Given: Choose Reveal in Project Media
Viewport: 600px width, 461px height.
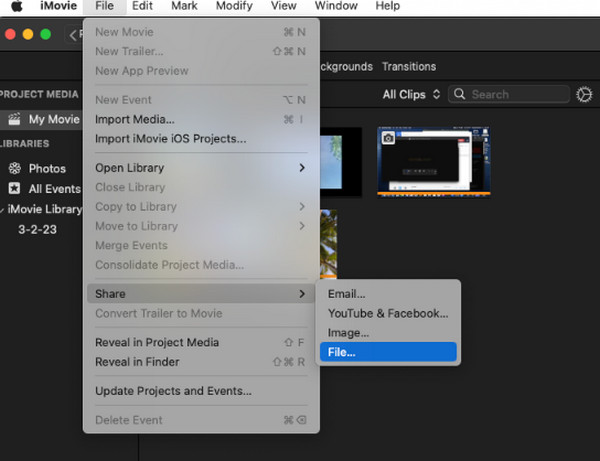Looking at the screenshot, I should [201, 342].
